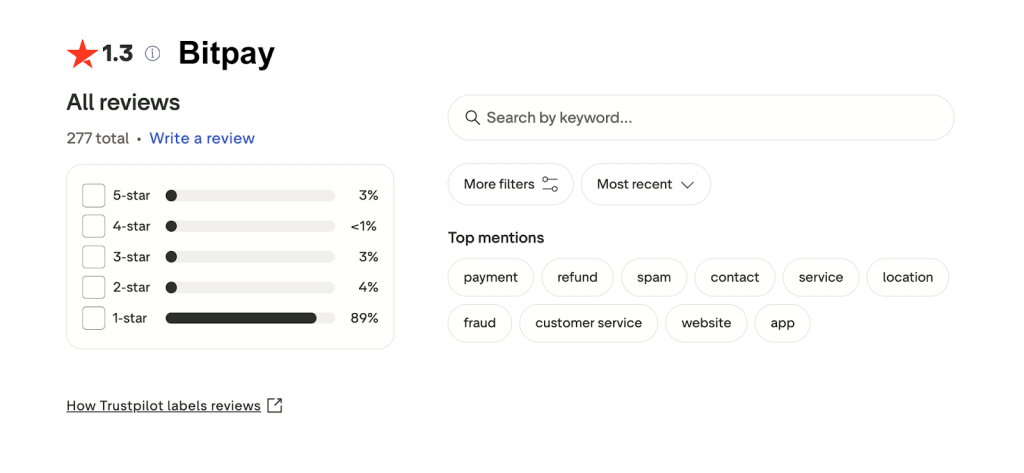Image resolution: width=1024 pixels, height=473 pixels.
Task: Check the 5-star filter checkbox
Action: [93, 195]
